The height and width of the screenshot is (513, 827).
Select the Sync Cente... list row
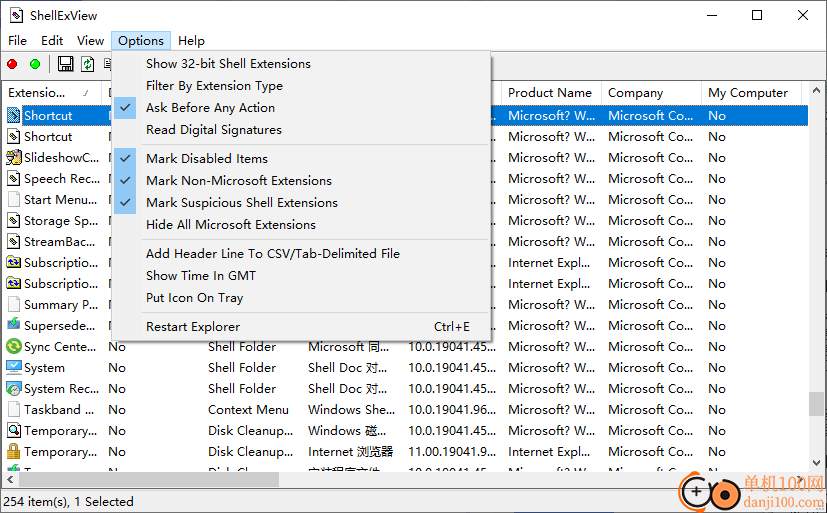406,346
